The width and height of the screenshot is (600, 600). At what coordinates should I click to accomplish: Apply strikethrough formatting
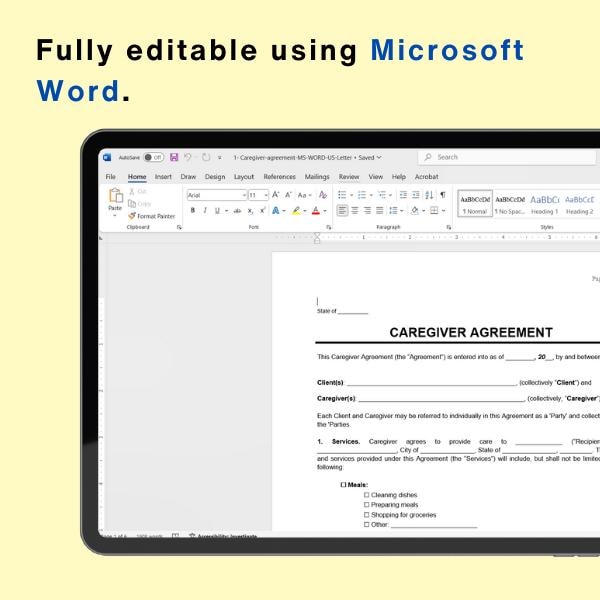click(x=238, y=210)
